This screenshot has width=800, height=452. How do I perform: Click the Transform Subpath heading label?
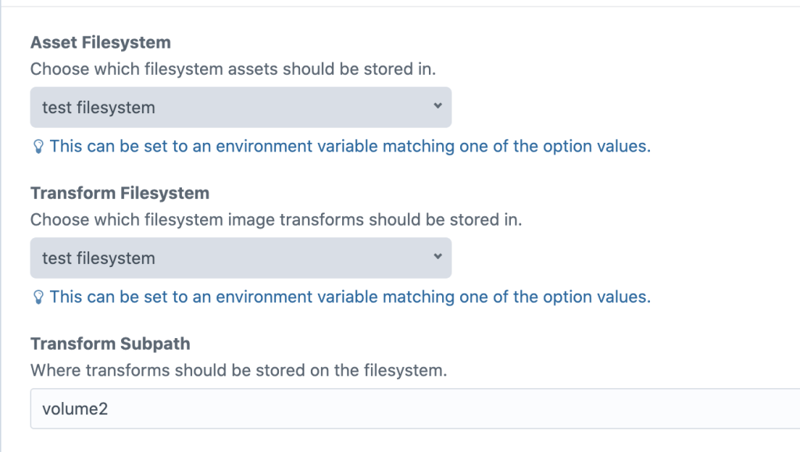click(107, 344)
